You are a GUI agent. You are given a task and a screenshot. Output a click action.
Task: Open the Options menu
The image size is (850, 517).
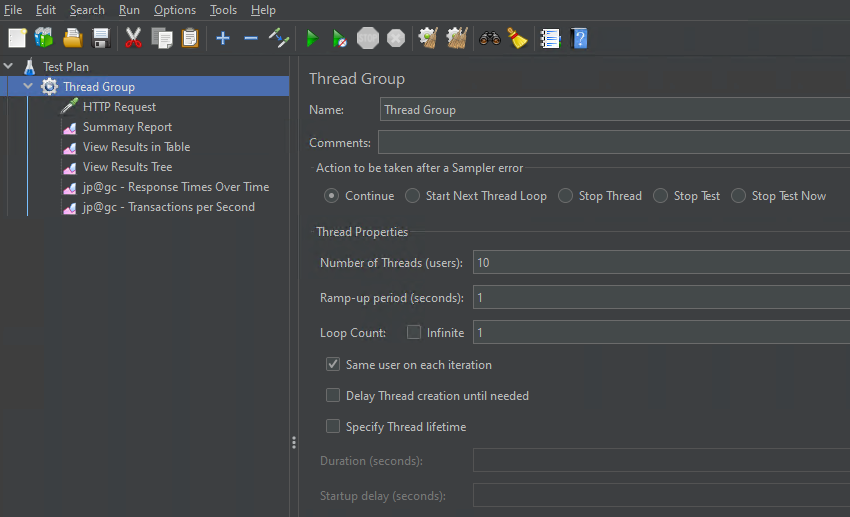(x=175, y=10)
